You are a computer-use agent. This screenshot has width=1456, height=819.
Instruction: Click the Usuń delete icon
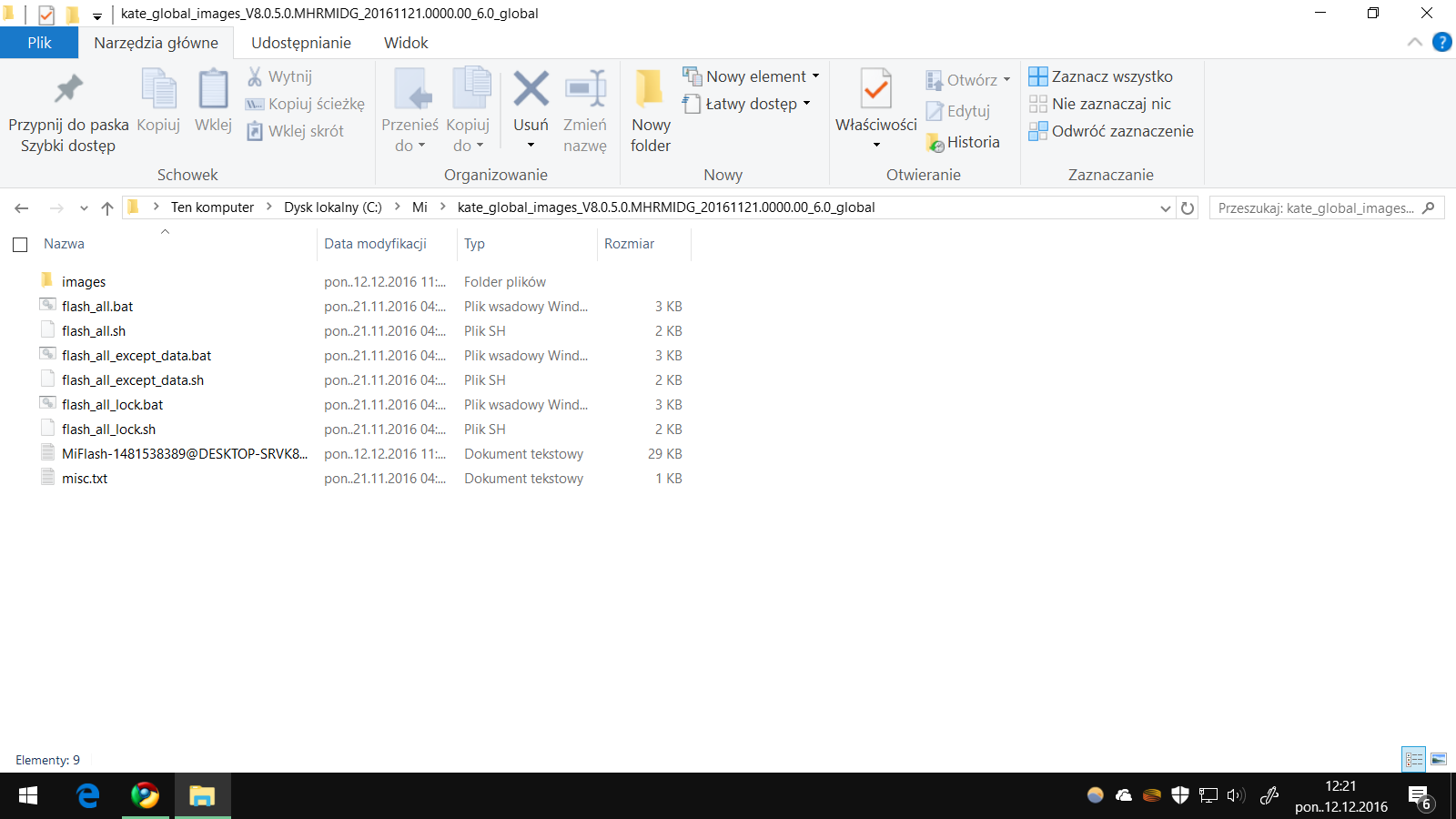pos(531,90)
